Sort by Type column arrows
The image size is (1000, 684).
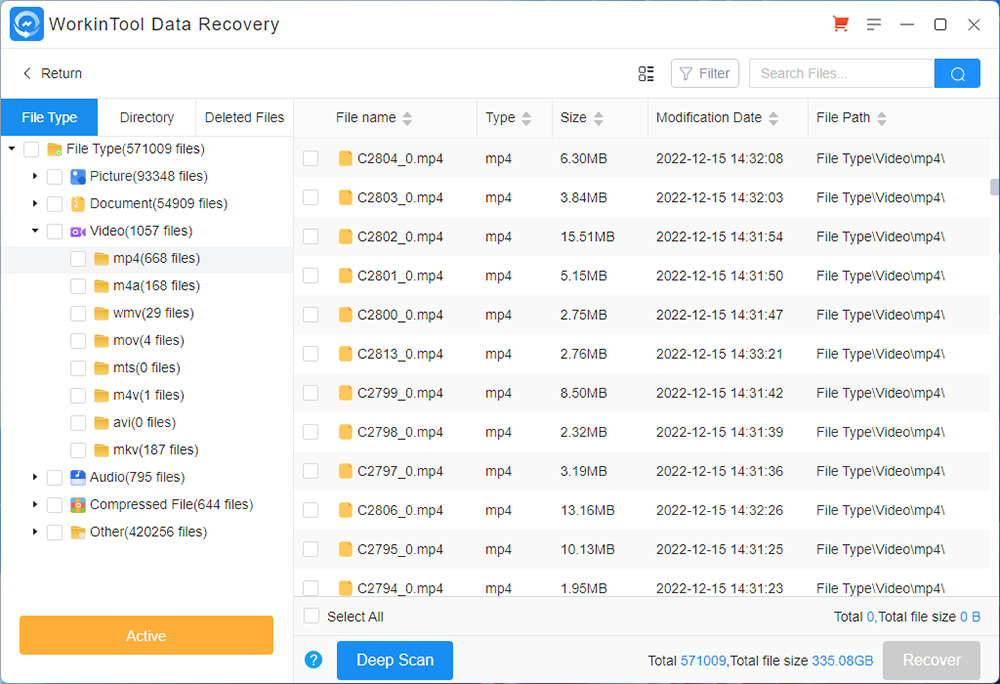pos(526,118)
